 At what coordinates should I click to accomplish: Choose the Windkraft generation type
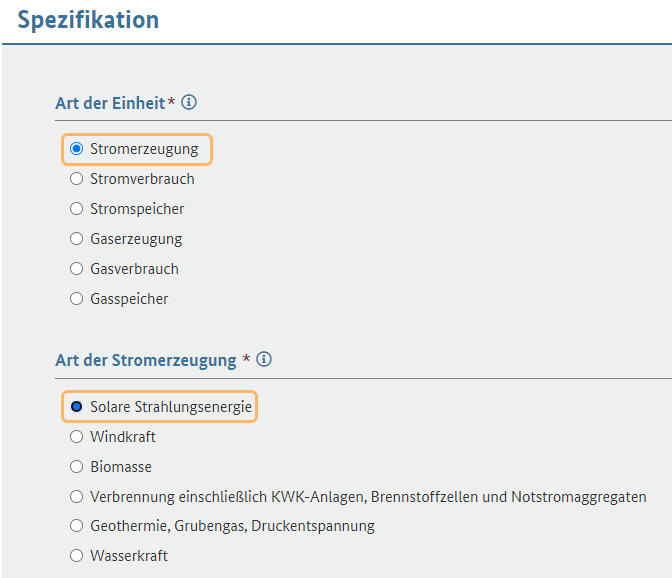(x=76, y=437)
